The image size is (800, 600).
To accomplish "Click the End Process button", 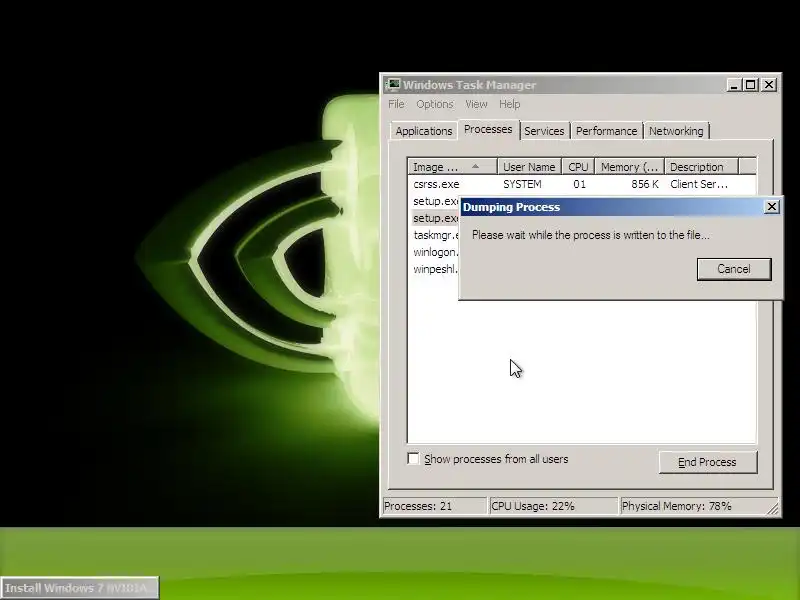I will [x=708, y=462].
